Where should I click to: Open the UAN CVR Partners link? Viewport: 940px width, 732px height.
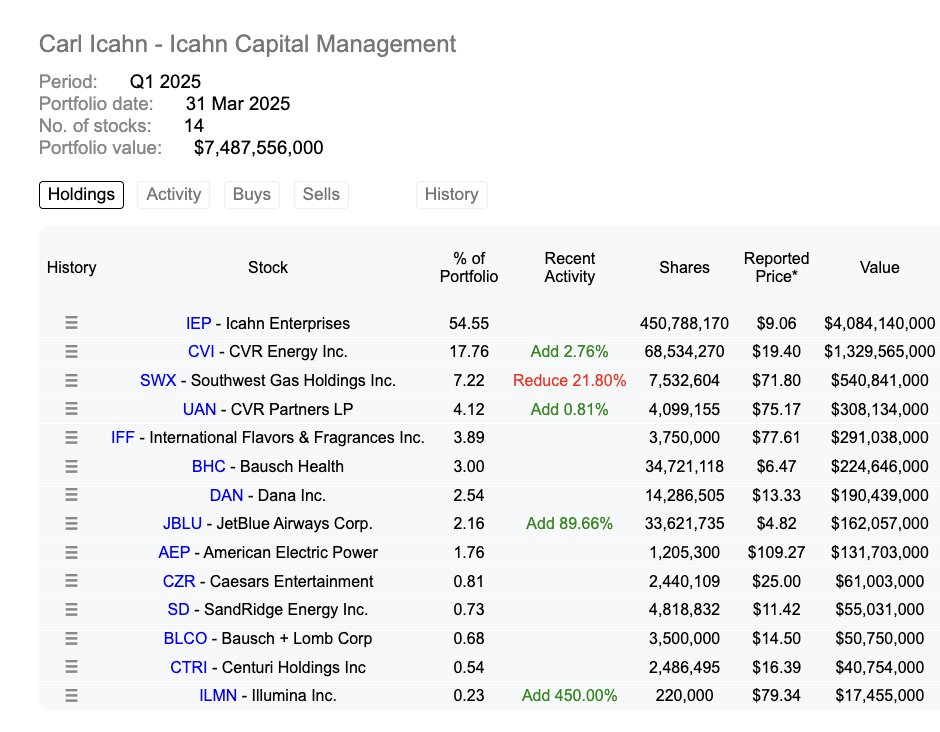coord(267,409)
